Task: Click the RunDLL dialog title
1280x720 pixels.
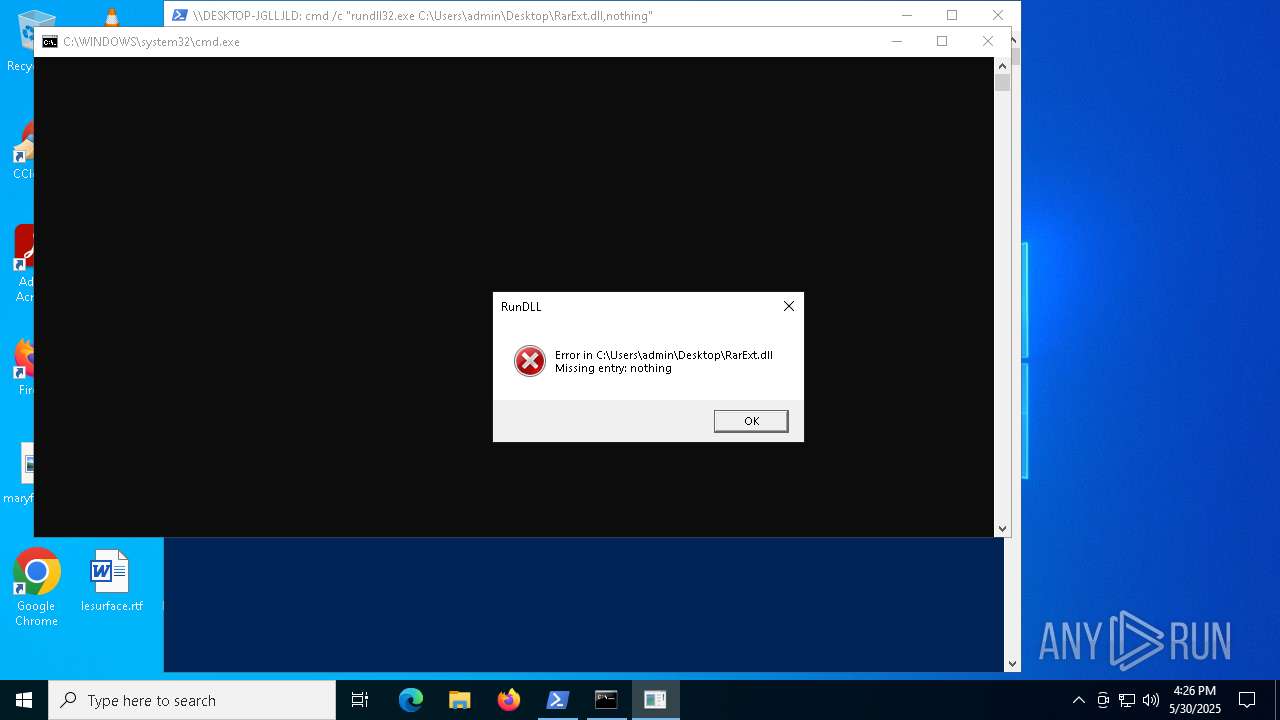Action: tap(521, 306)
